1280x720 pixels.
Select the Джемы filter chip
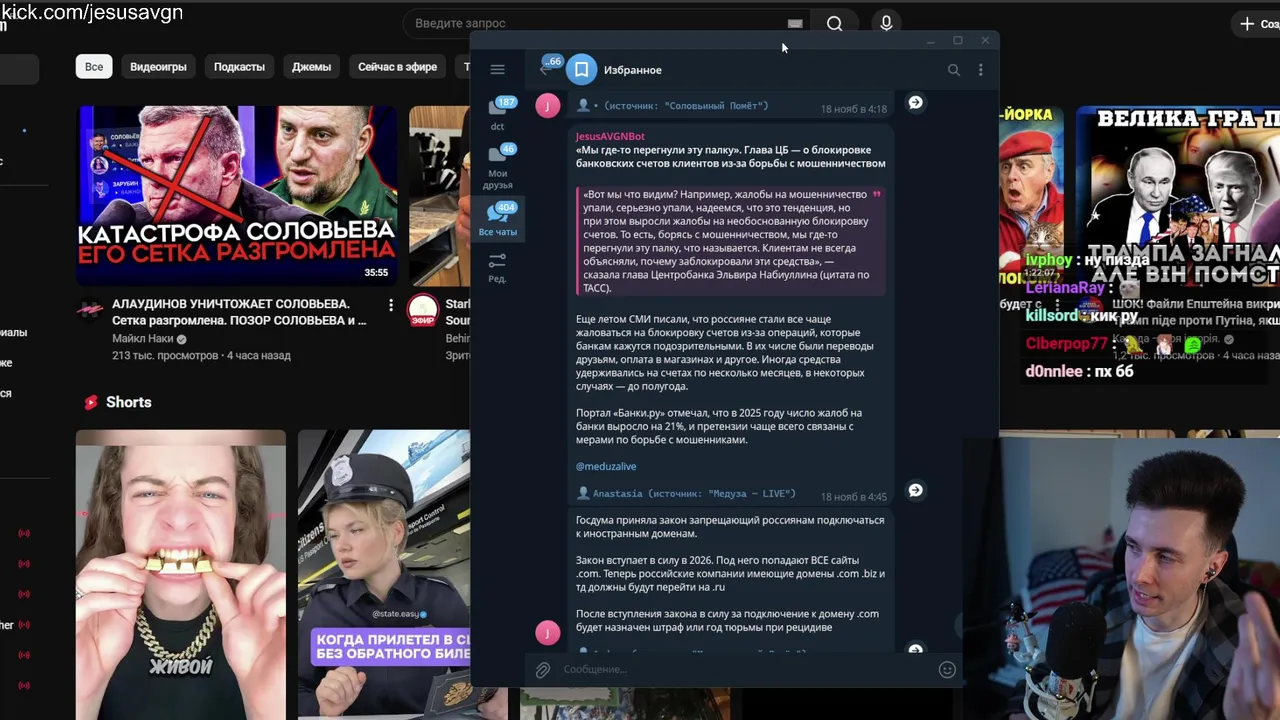(311, 67)
